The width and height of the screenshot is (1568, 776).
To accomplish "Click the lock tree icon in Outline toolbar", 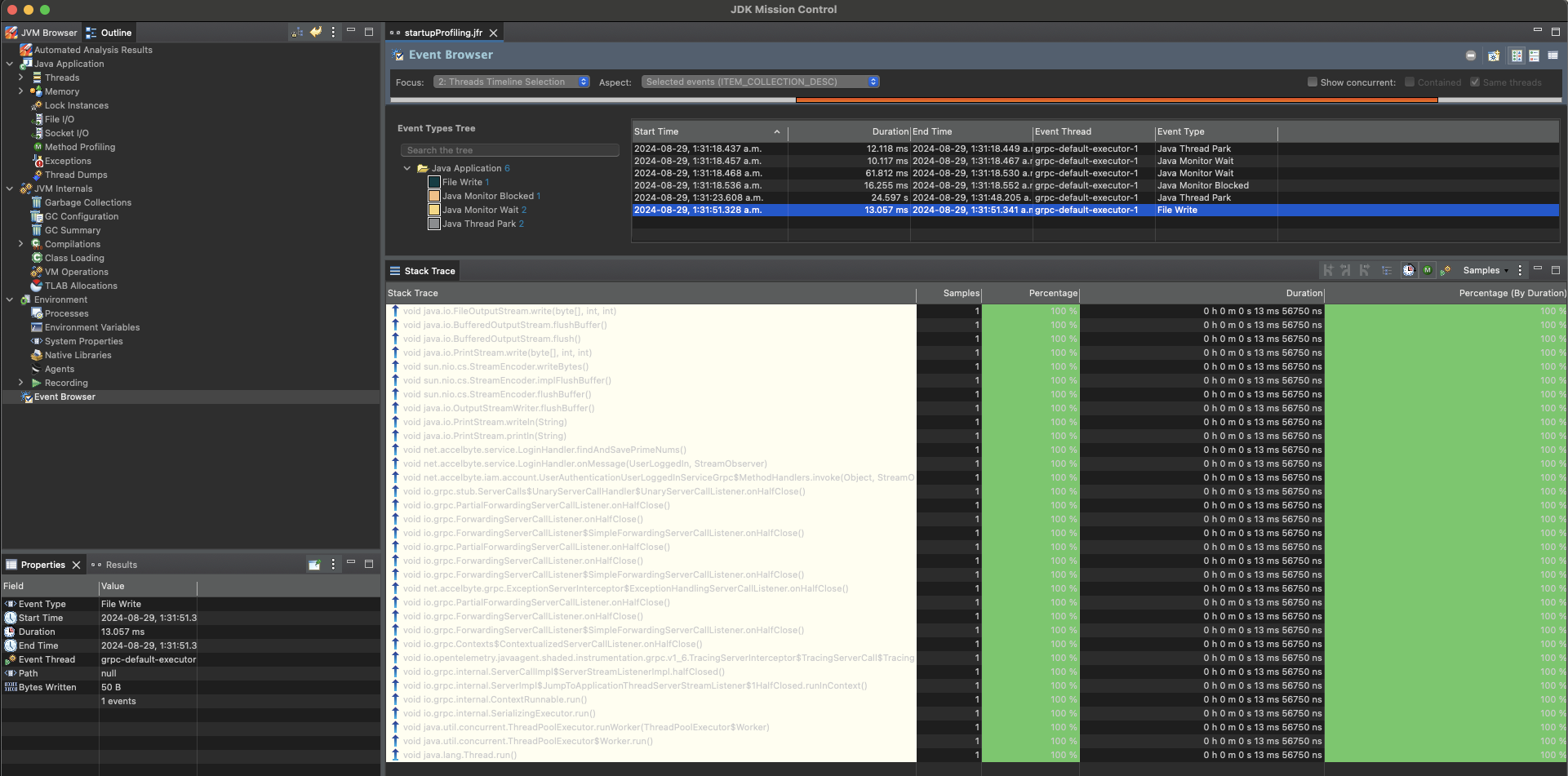I will [x=297, y=33].
